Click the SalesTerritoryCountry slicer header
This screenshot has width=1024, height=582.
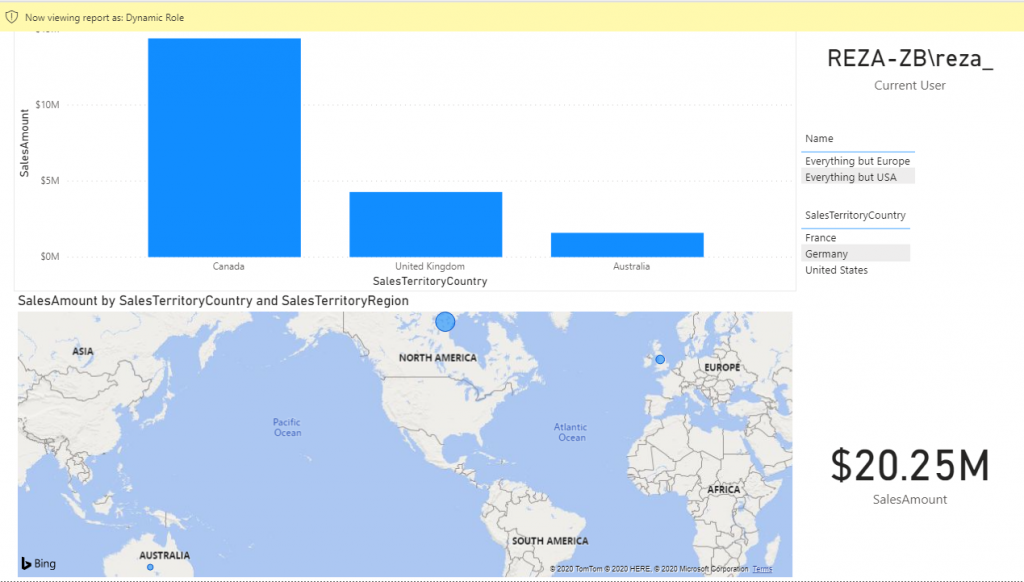[855, 215]
